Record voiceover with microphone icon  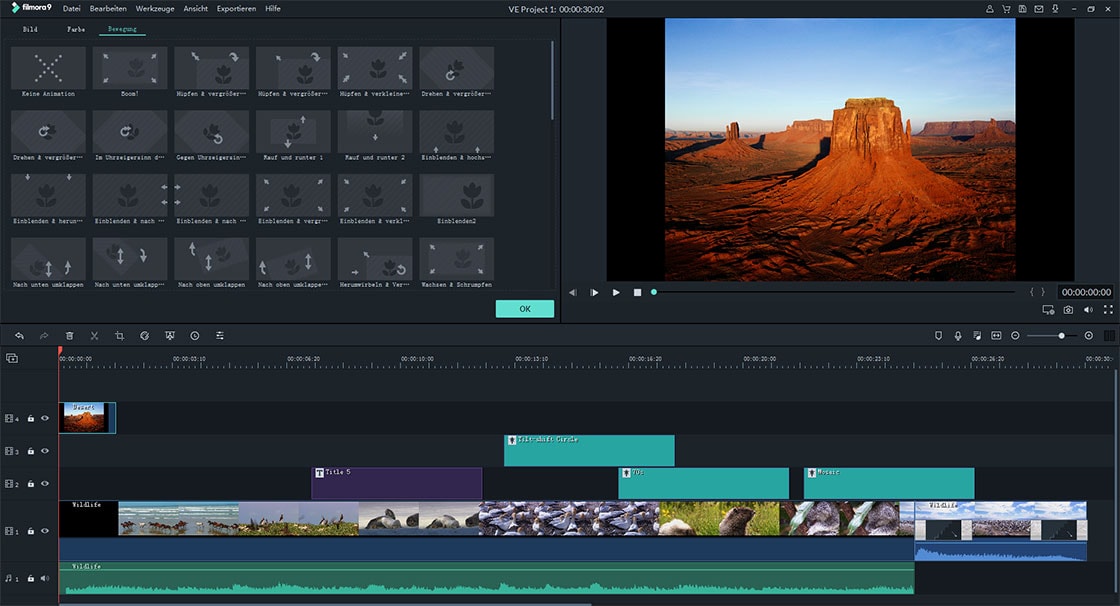point(957,335)
